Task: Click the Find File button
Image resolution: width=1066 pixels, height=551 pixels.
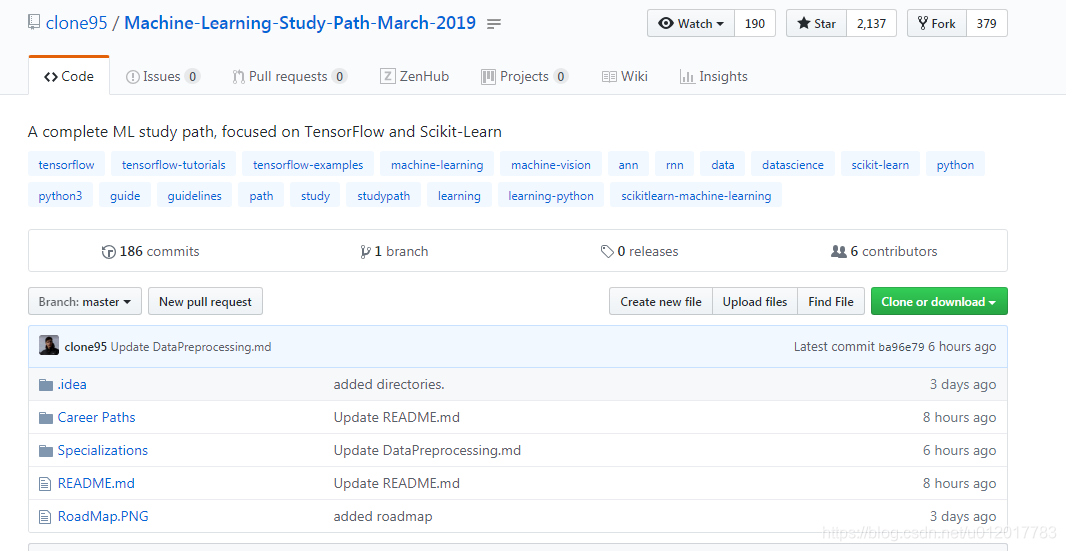Action: pyautogui.click(x=831, y=301)
